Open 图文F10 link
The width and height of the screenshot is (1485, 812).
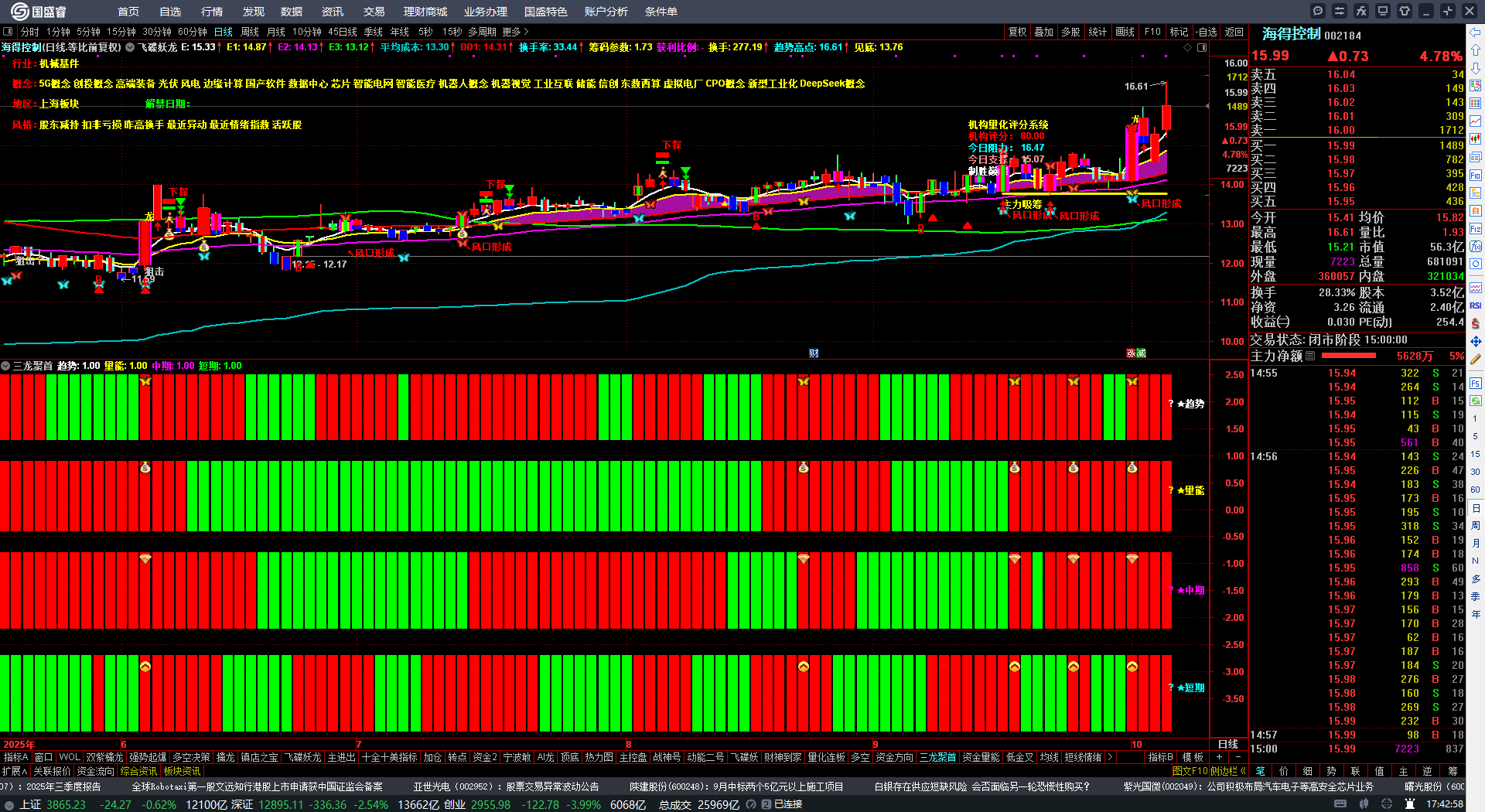pos(1190,771)
